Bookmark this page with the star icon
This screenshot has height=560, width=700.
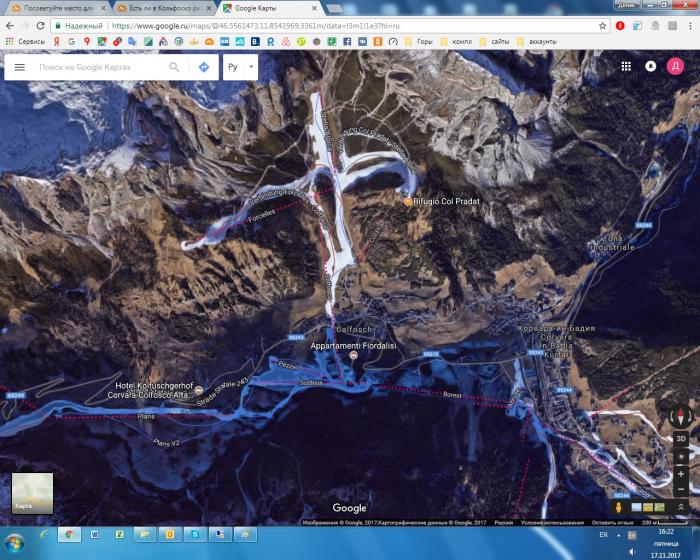coord(602,26)
